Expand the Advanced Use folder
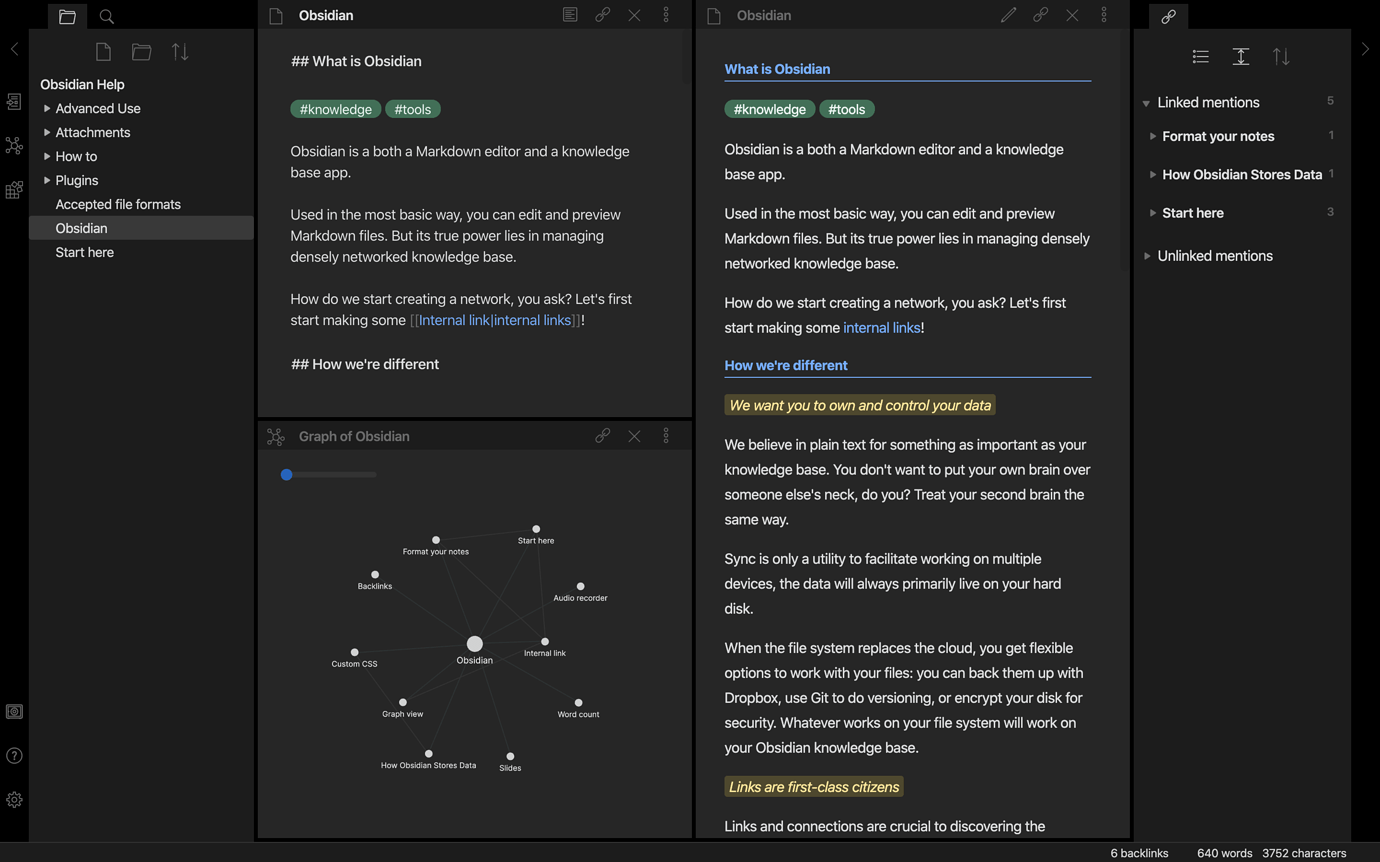The image size is (1380, 862). point(47,108)
